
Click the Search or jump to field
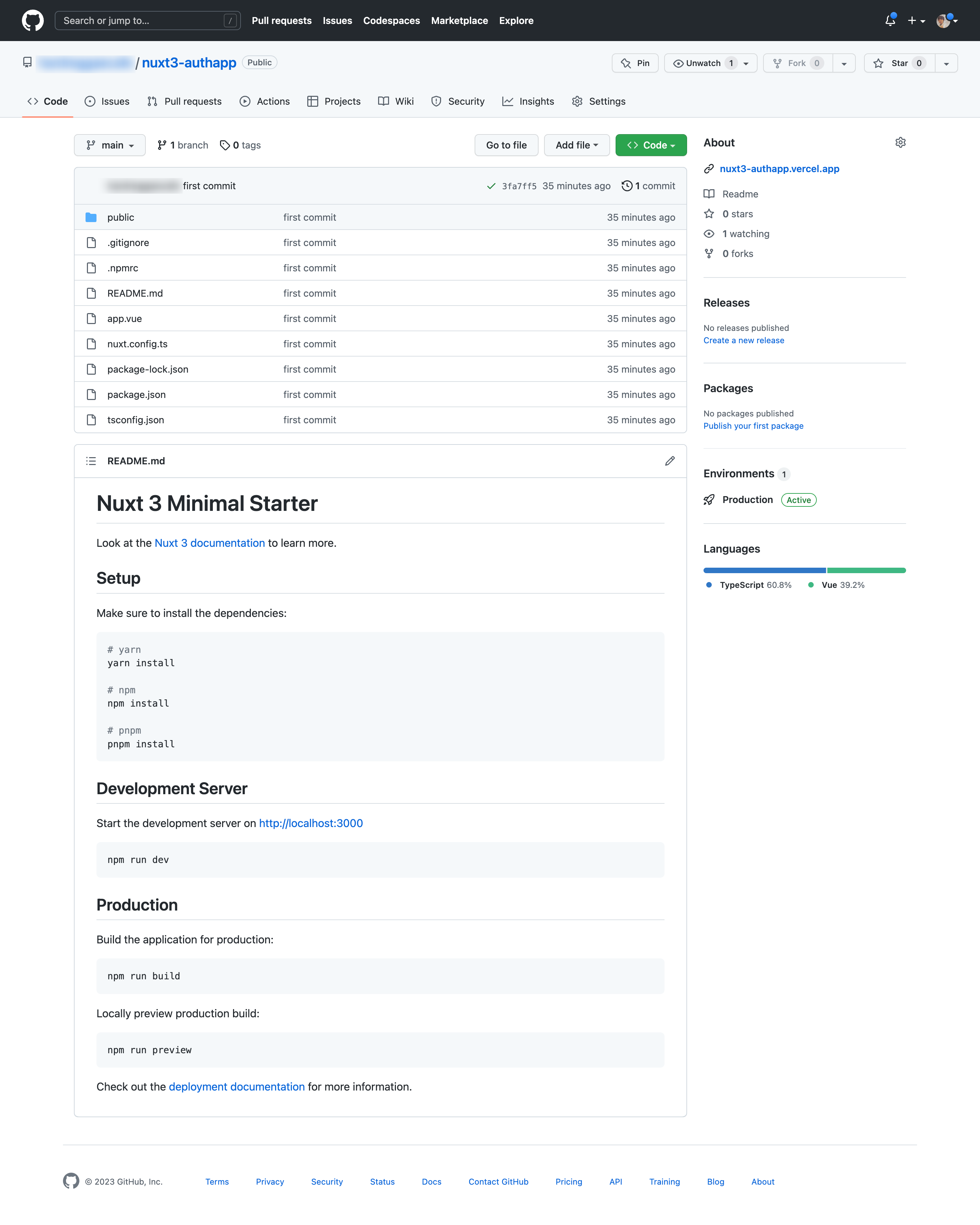pyautogui.click(x=148, y=21)
